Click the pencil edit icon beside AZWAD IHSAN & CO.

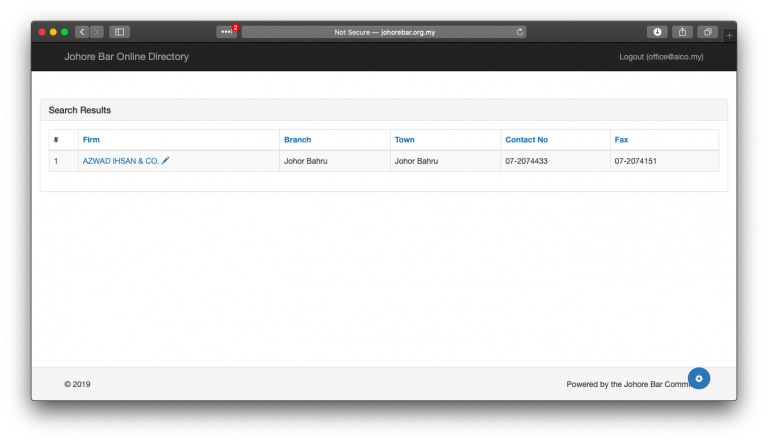pyautogui.click(x=166, y=160)
